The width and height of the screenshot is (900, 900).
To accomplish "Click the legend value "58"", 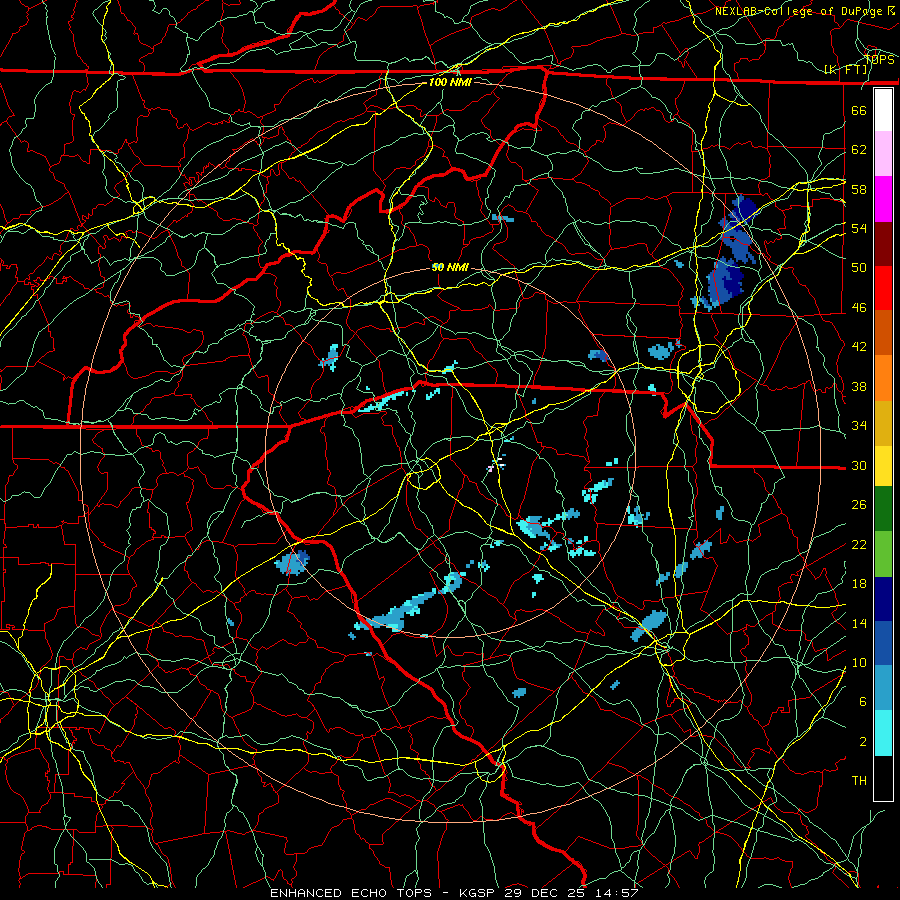I will (859, 189).
